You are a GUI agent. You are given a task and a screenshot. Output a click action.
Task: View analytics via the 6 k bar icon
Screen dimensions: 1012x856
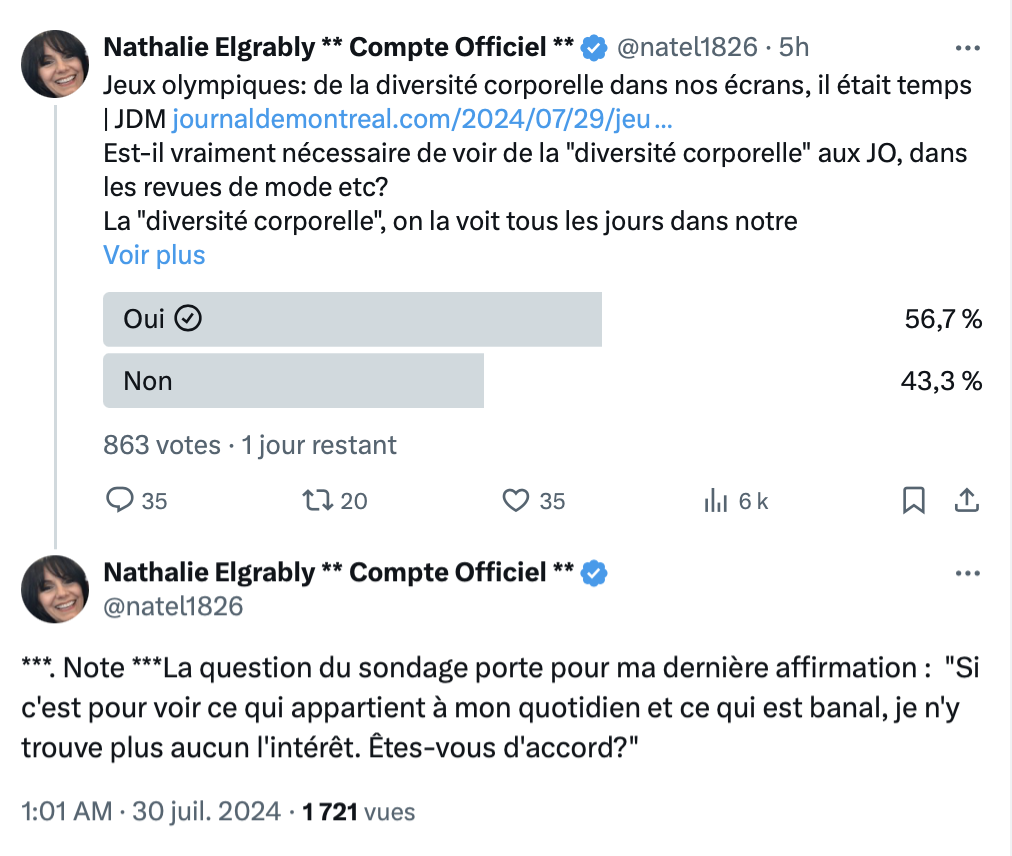716,500
